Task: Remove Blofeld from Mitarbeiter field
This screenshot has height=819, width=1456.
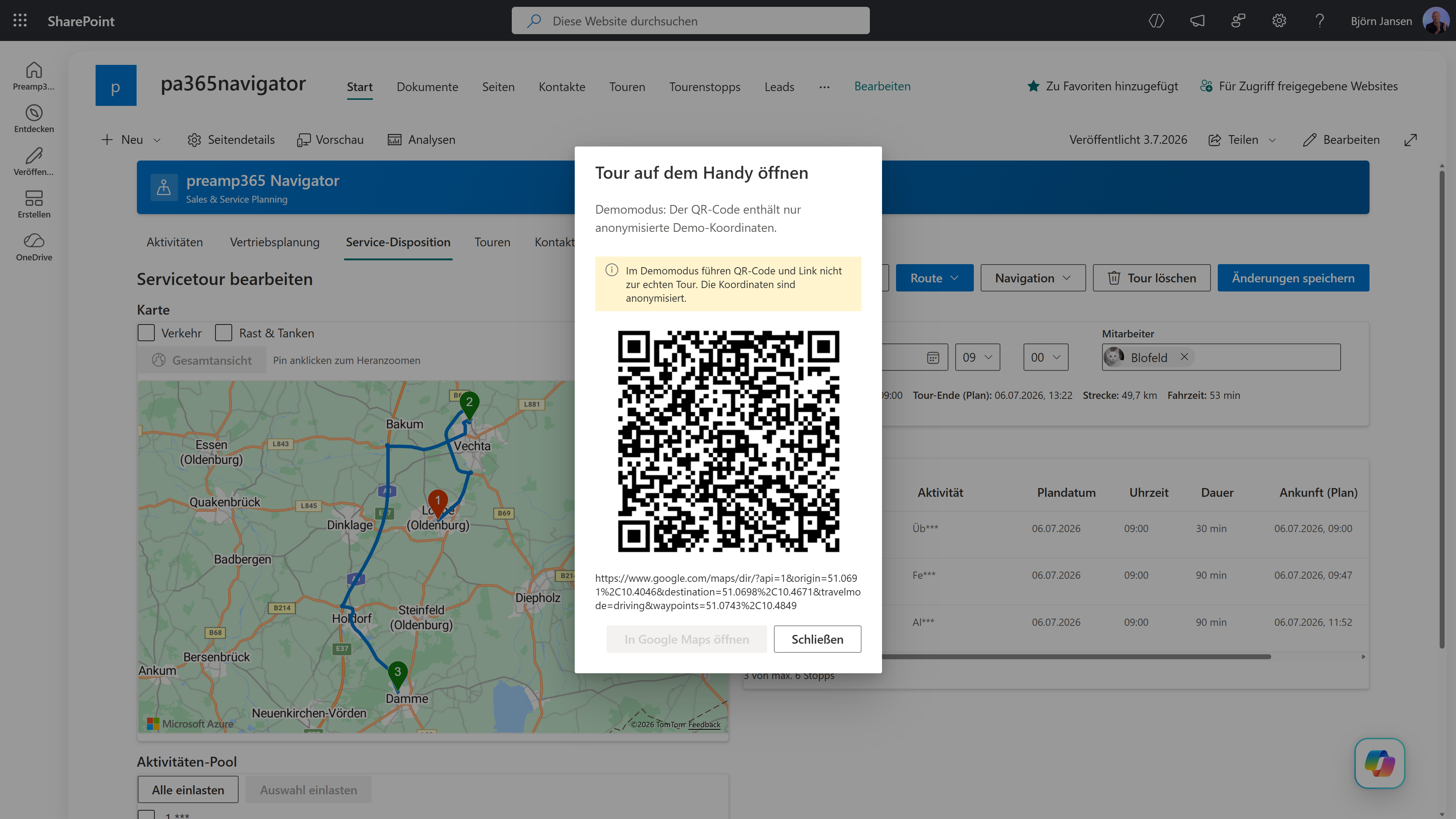Action: click(1184, 357)
